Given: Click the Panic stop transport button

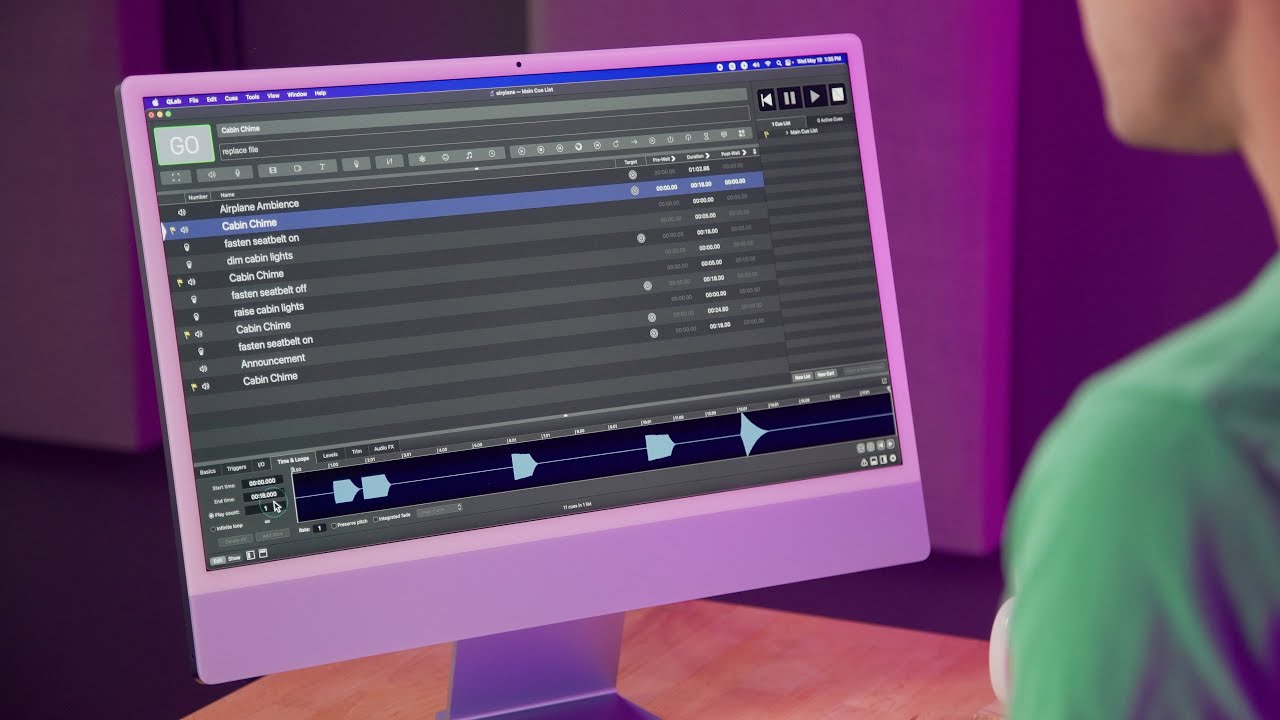Looking at the screenshot, I should pyautogui.click(x=838, y=94).
